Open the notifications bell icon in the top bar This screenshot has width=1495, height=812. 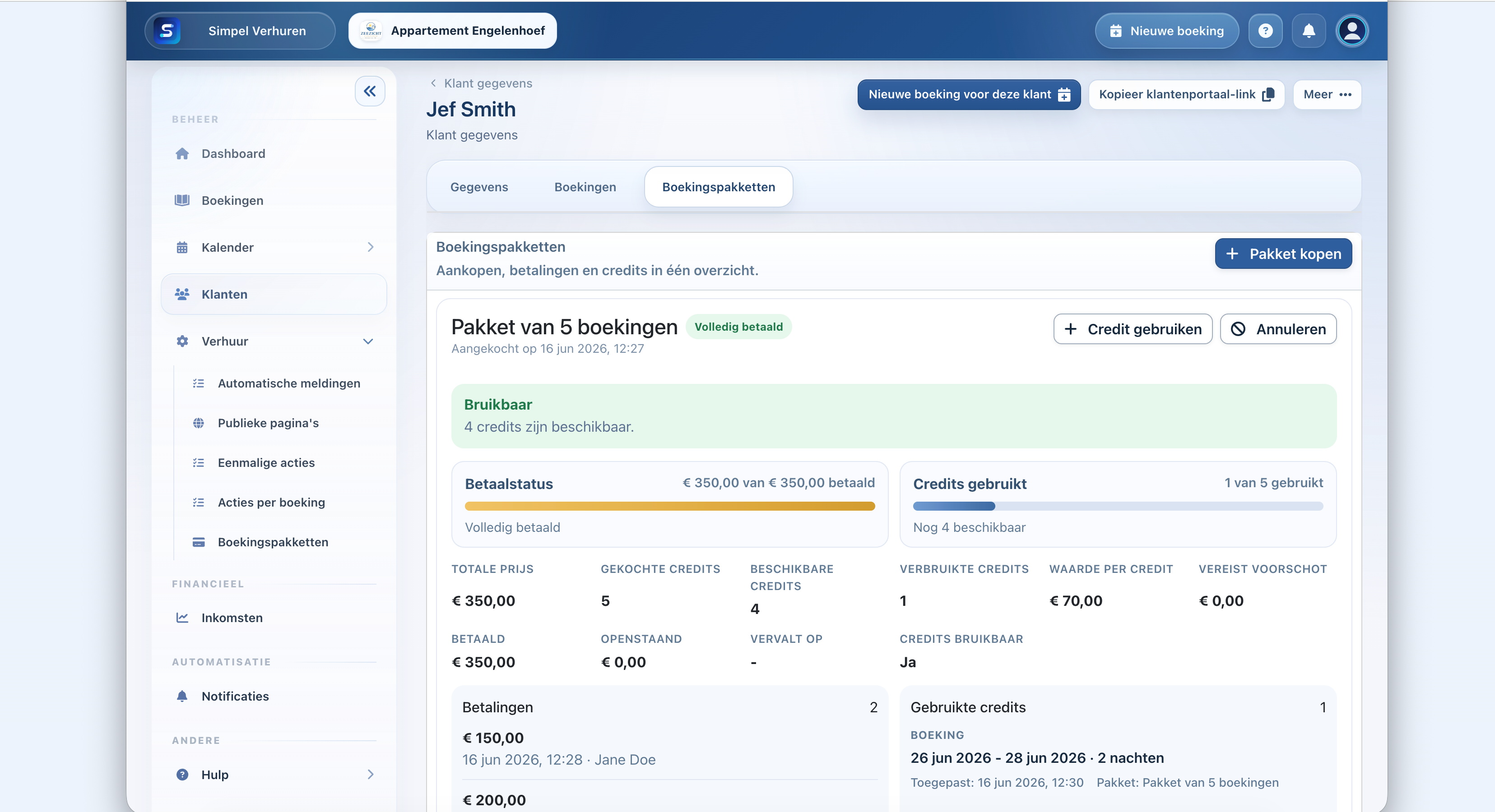click(x=1309, y=31)
